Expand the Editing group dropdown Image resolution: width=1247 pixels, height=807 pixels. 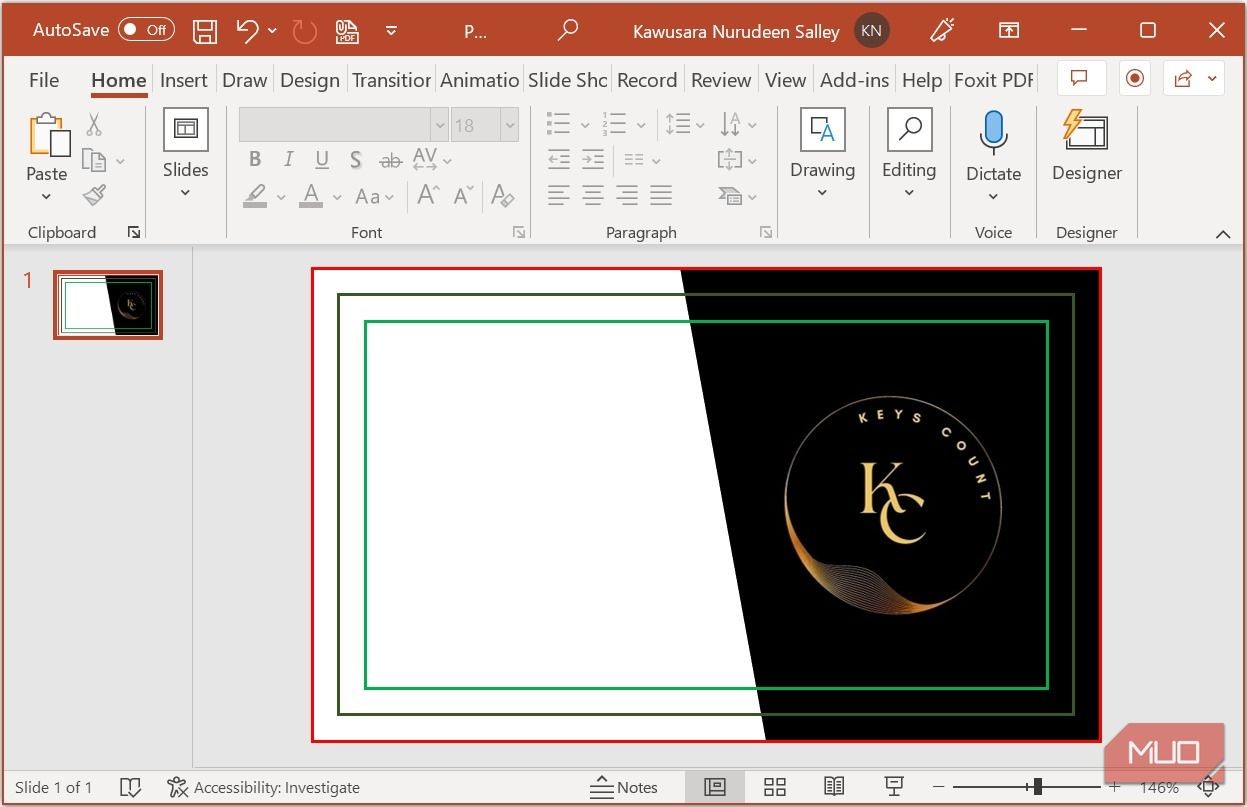point(908,193)
